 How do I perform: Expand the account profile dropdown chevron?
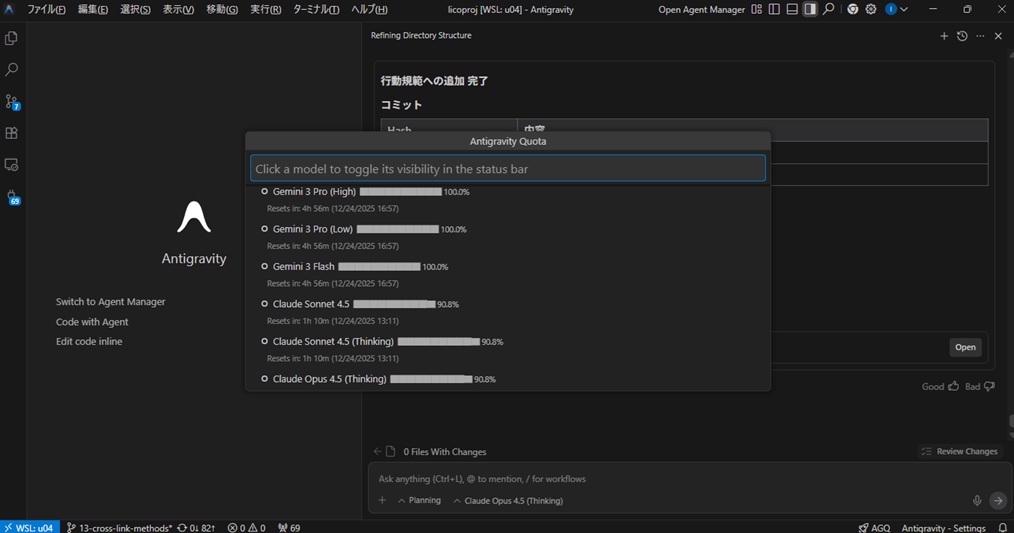pyautogui.click(x=904, y=9)
